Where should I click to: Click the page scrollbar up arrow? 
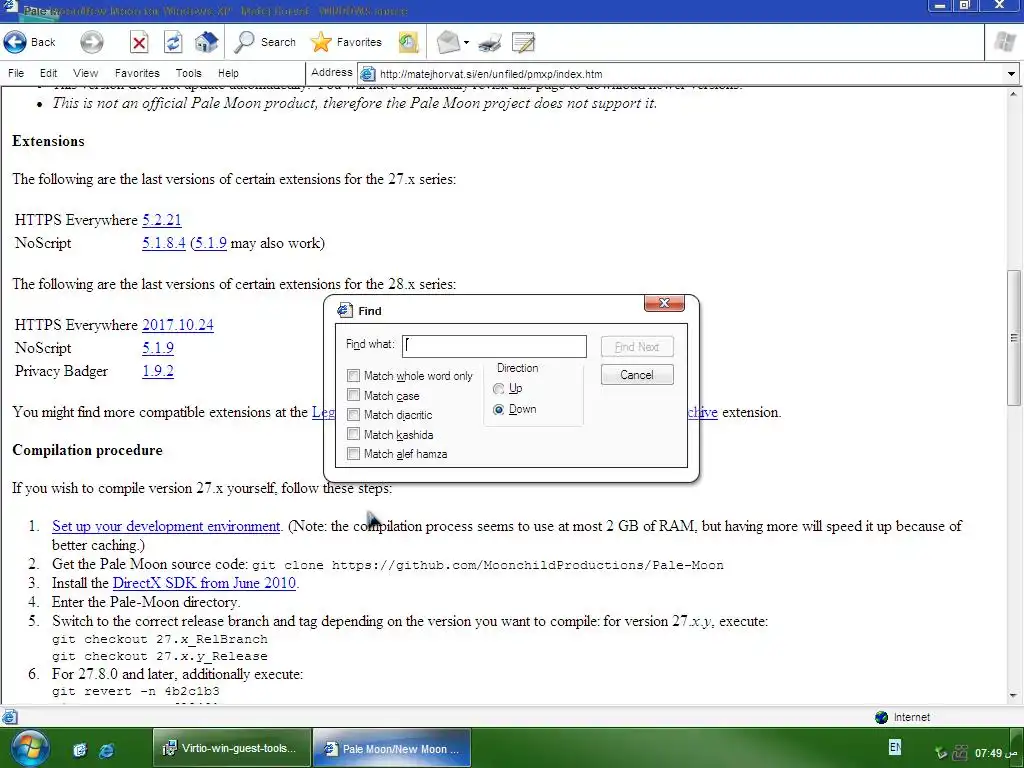(x=1014, y=94)
